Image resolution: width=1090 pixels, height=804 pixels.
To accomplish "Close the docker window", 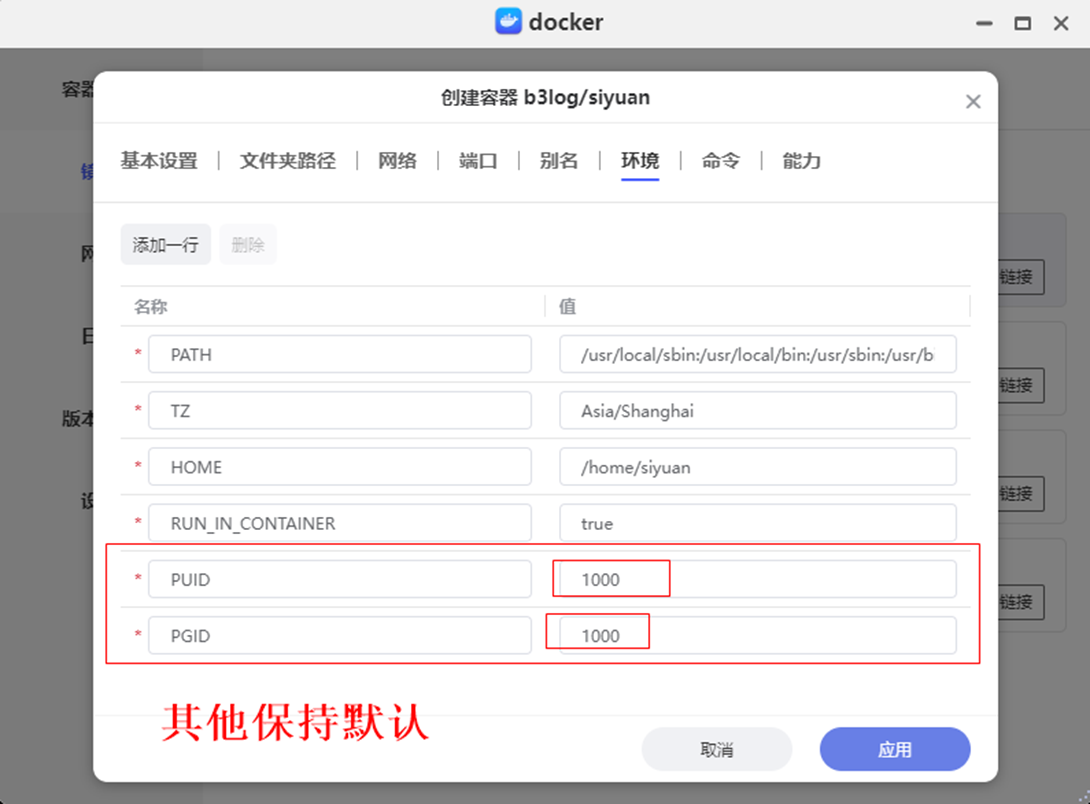I will 1061,23.
